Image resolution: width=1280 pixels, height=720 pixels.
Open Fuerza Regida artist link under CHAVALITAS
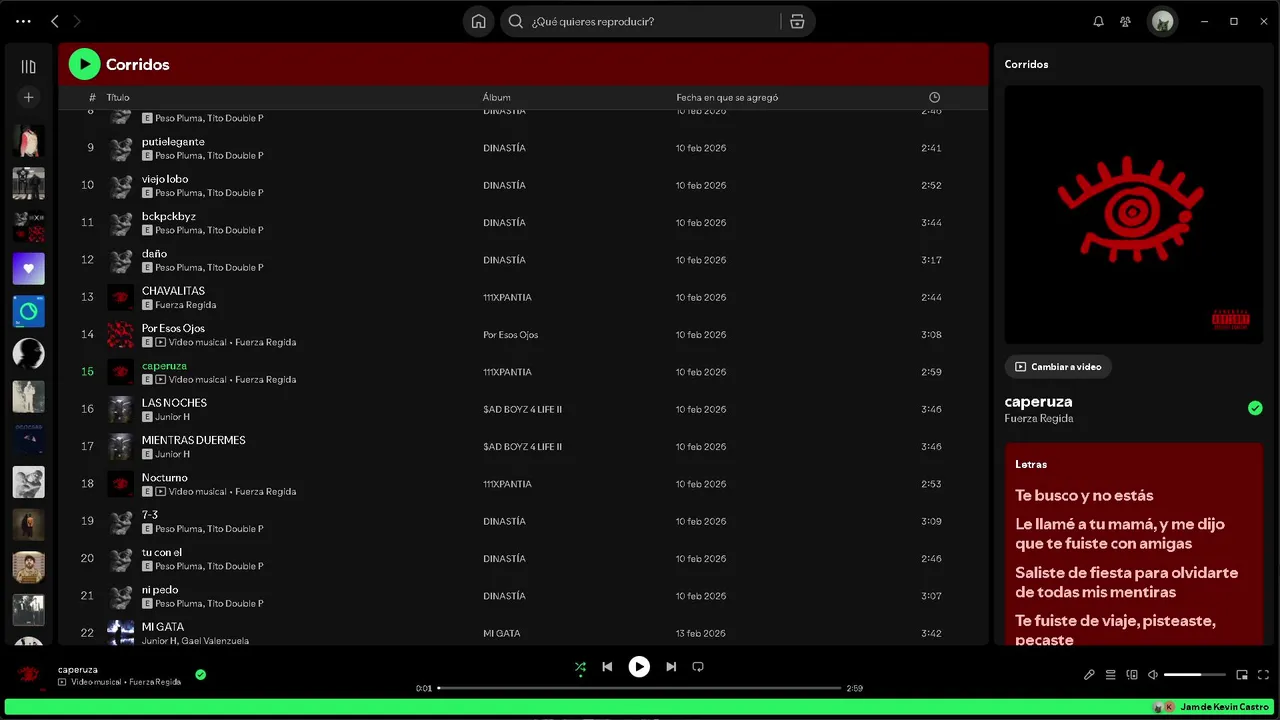pos(186,305)
